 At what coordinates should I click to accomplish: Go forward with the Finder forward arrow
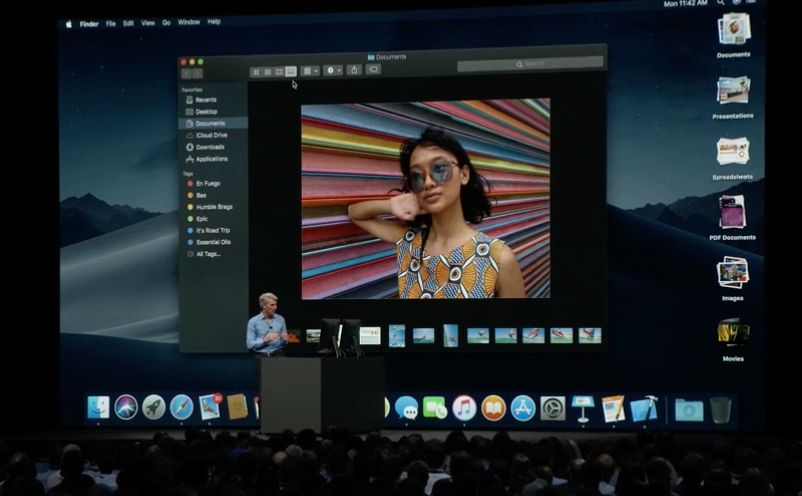click(197, 74)
